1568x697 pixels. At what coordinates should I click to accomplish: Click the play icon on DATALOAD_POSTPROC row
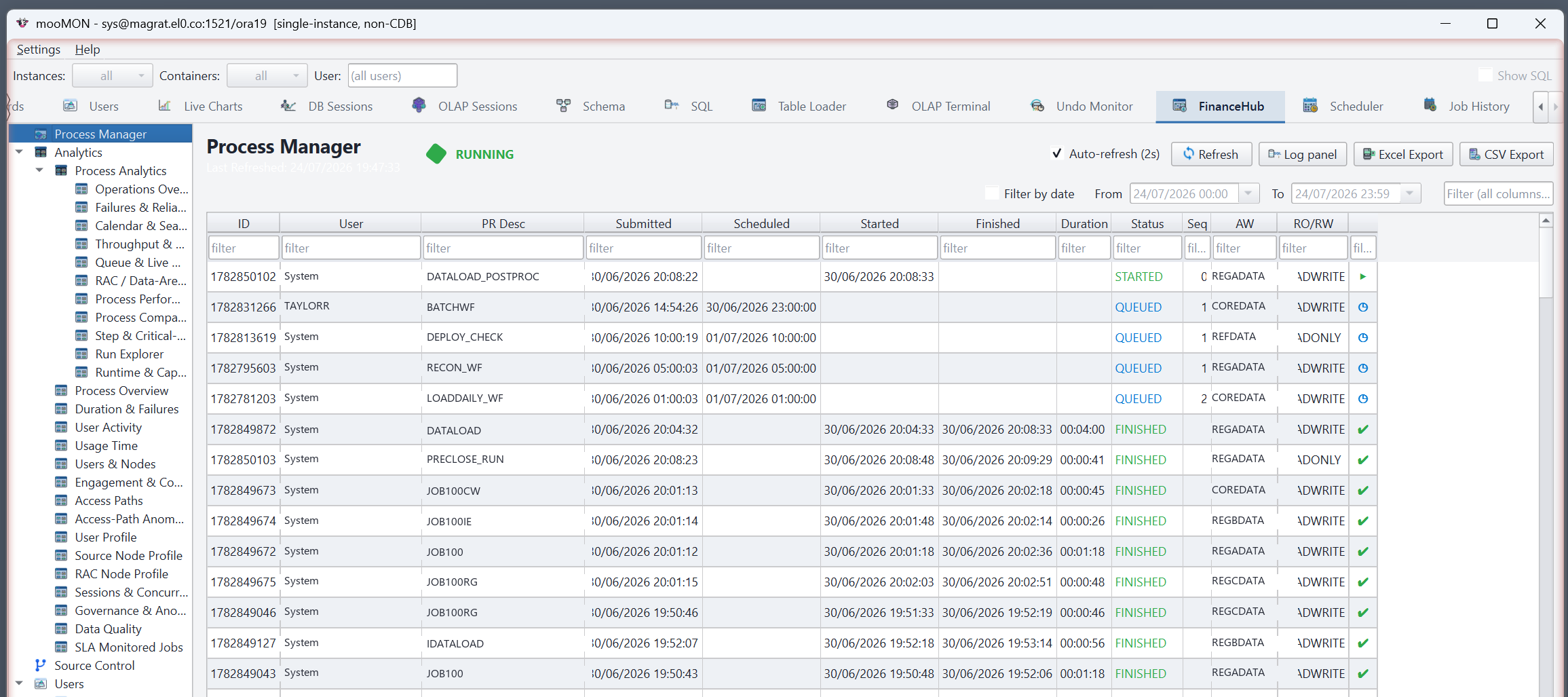(1363, 276)
